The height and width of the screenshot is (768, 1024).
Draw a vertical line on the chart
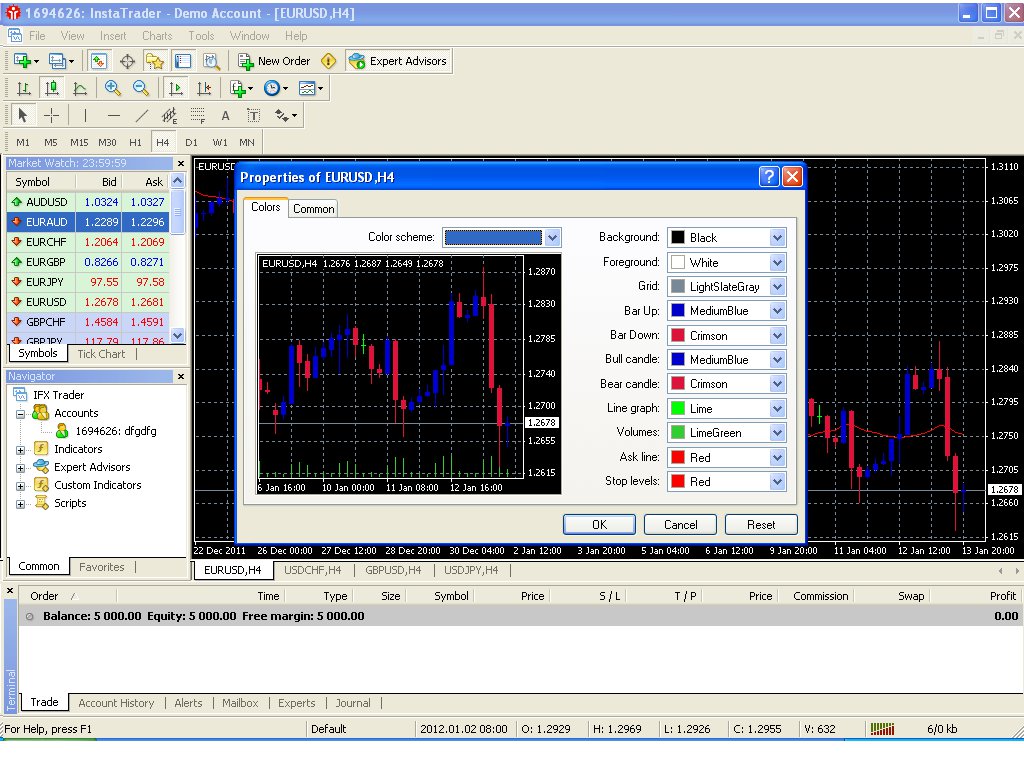[85, 115]
